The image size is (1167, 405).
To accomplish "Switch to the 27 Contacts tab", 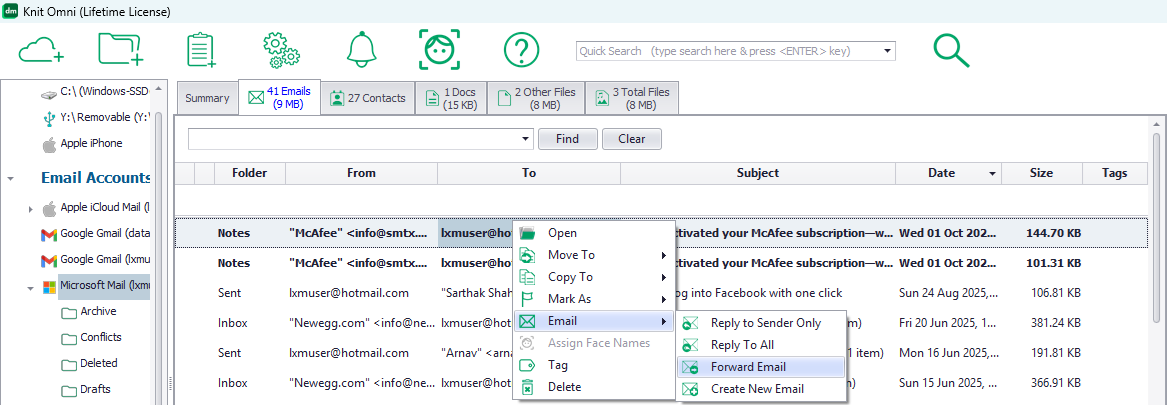I will (368, 98).
